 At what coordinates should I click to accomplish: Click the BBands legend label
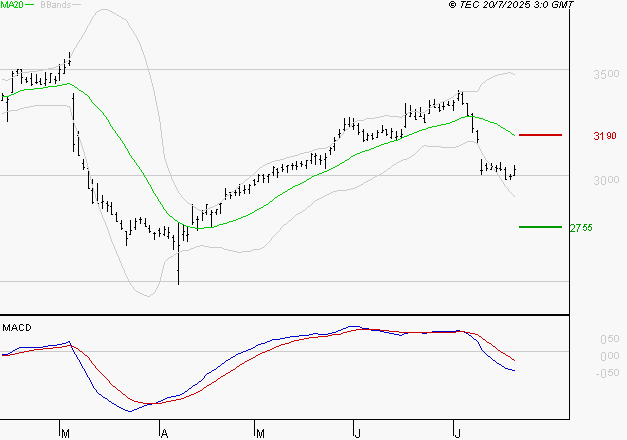[x=56, y=5]
